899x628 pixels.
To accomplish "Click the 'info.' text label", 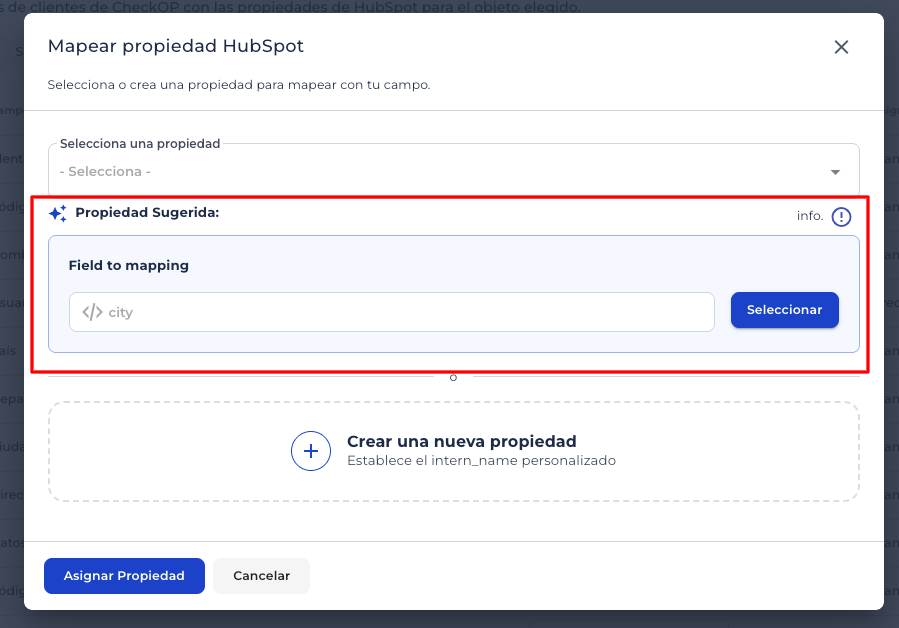I will coord(810,216).
